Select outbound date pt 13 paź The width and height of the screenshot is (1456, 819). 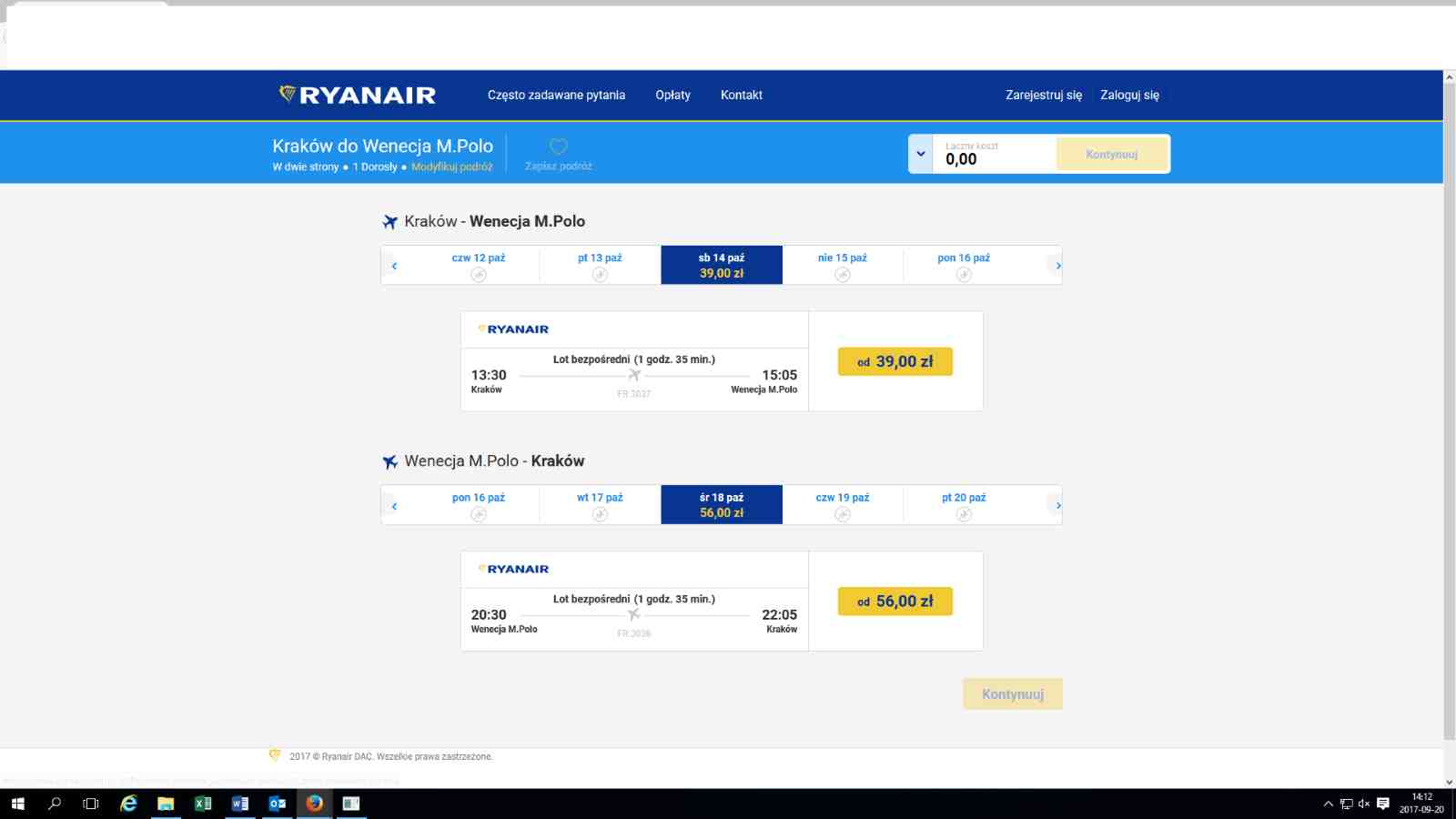click(x=600, y=265)
